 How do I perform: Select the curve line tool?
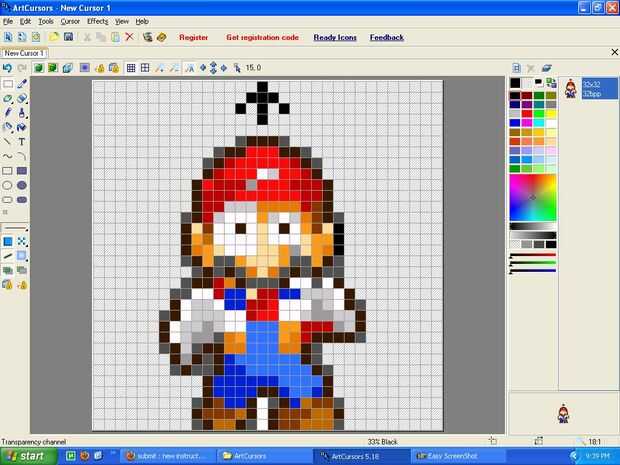[8, 156]
